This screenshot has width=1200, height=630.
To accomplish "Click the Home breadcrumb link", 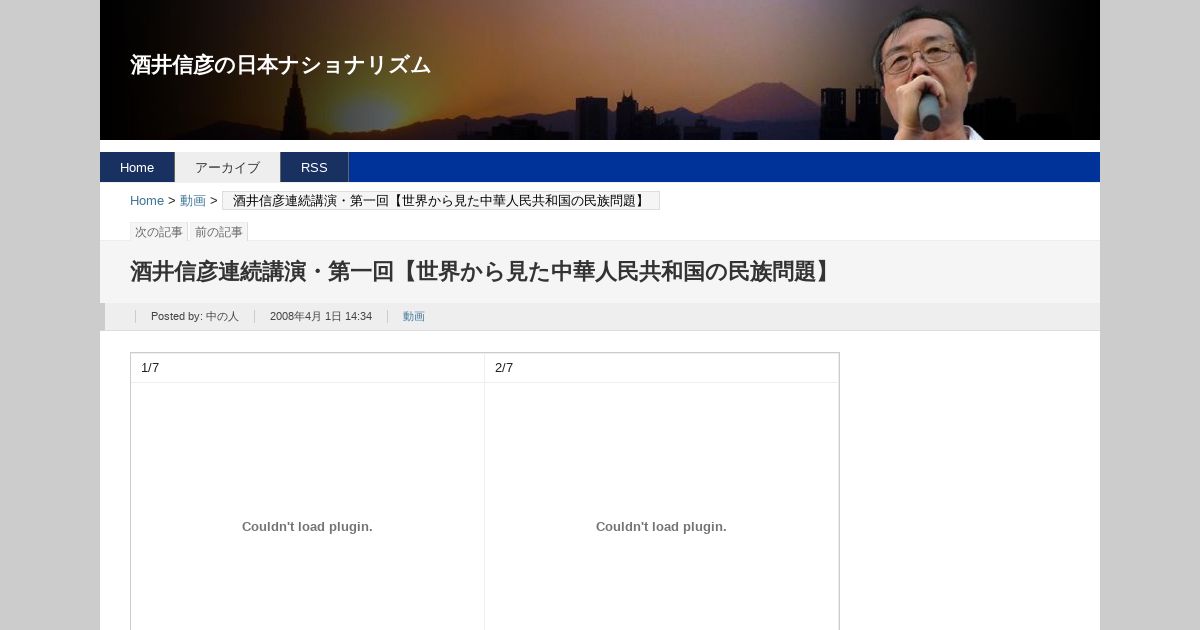I will click(x=147, y=201).
